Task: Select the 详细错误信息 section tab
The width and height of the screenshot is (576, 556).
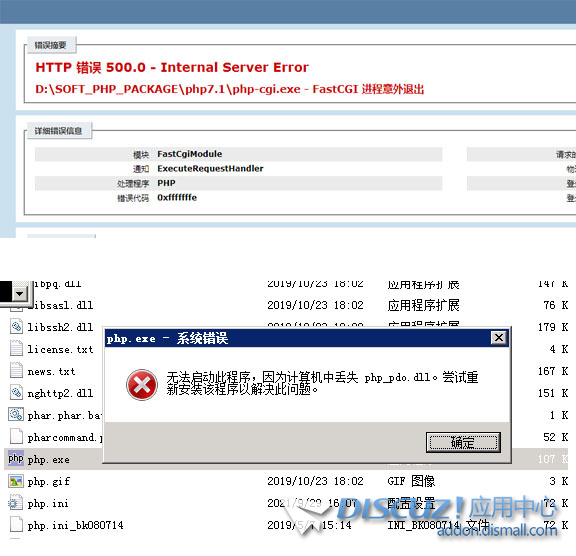Action: pyautogui.click(x=58, y=131)
